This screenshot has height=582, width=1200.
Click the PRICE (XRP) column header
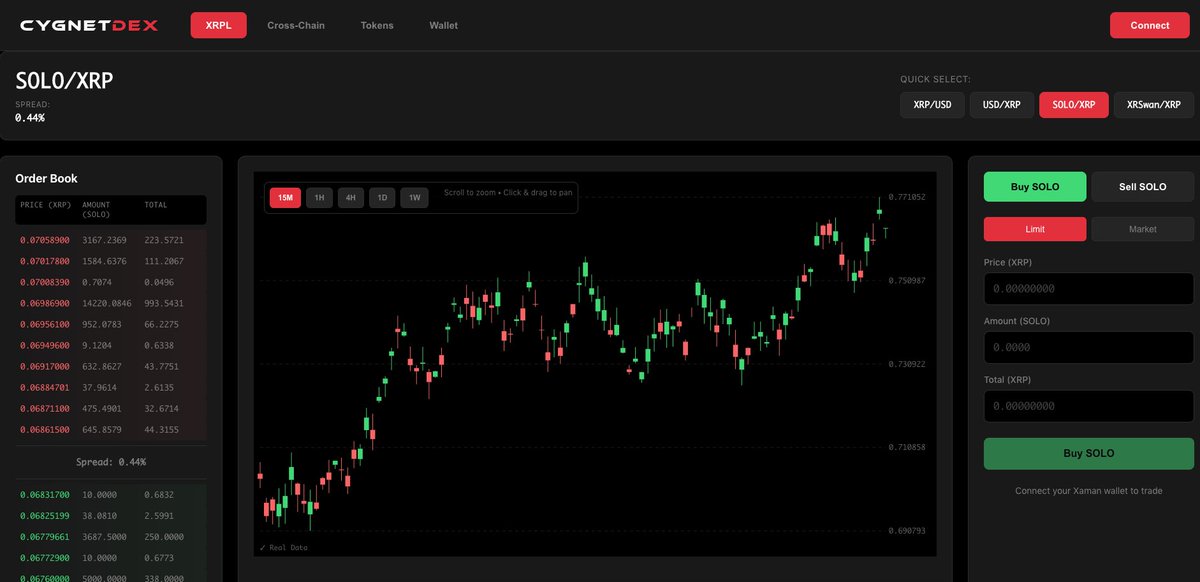coord(45,205)
